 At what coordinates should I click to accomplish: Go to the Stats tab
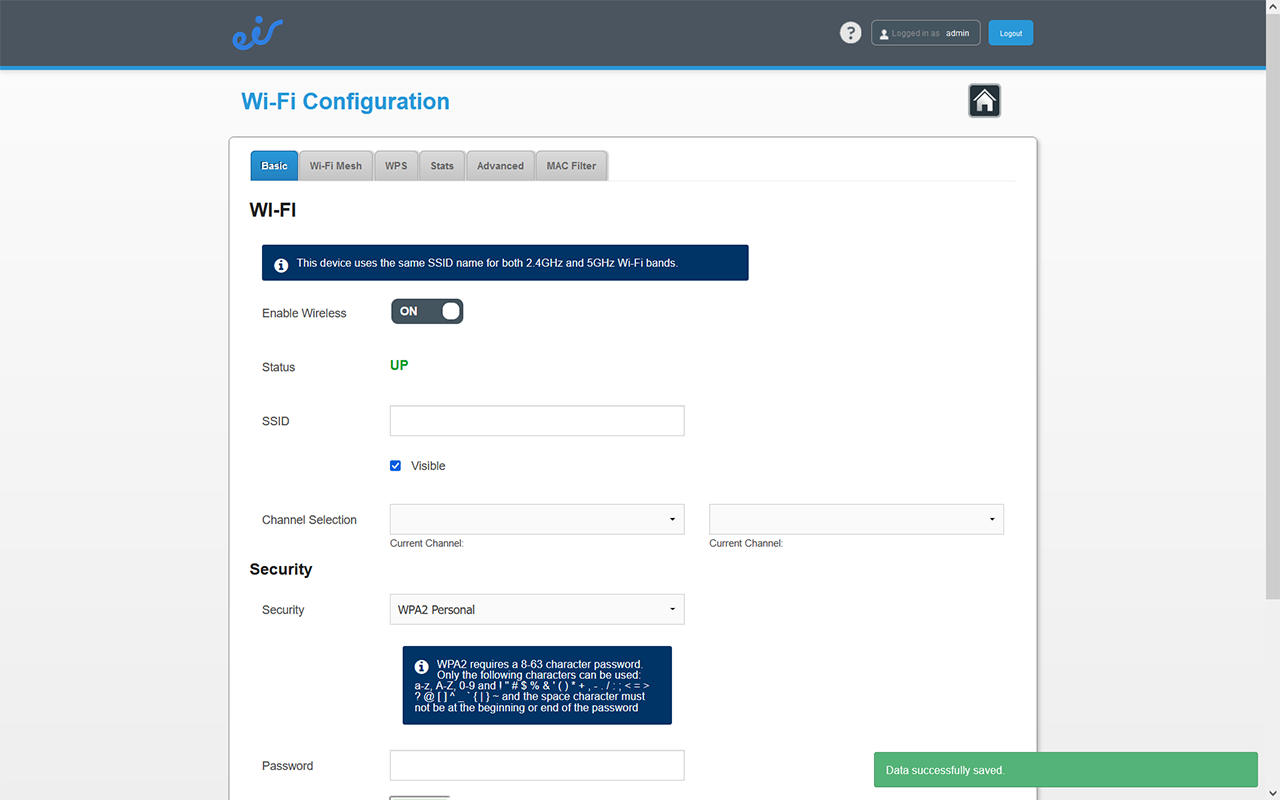point(442,166)
